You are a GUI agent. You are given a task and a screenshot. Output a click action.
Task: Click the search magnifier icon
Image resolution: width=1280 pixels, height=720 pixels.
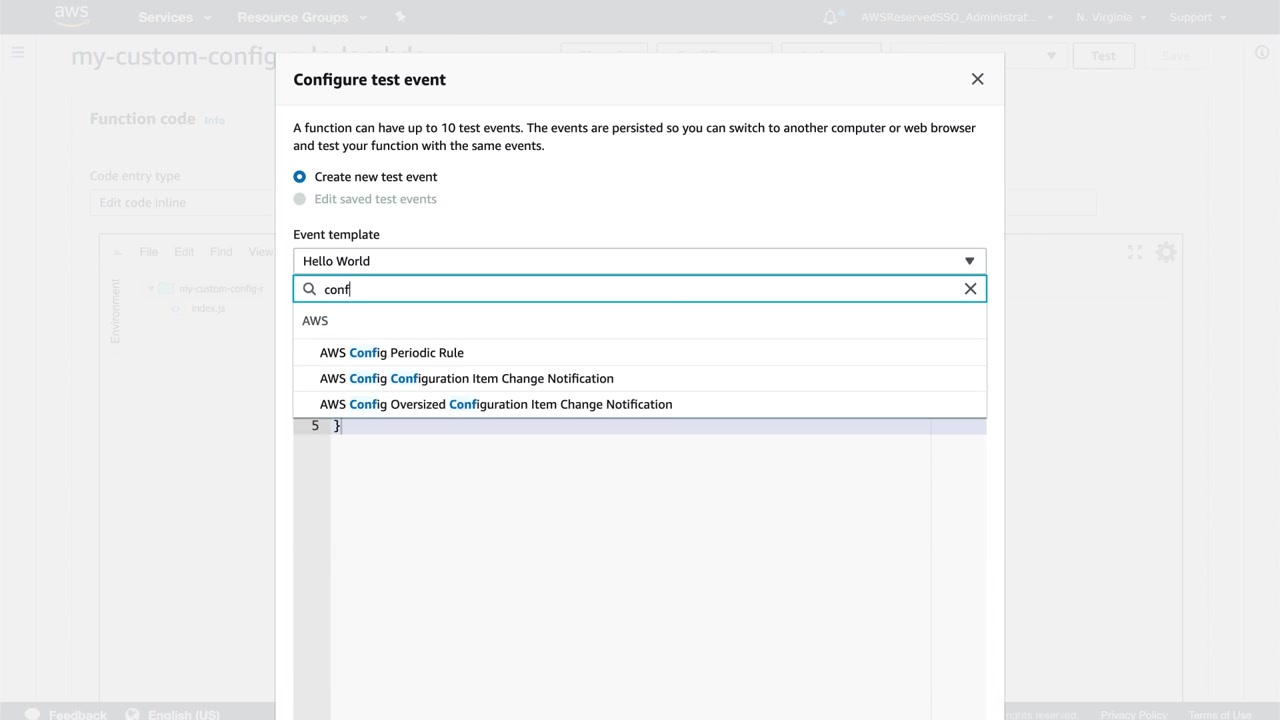[x=309, y=289]
